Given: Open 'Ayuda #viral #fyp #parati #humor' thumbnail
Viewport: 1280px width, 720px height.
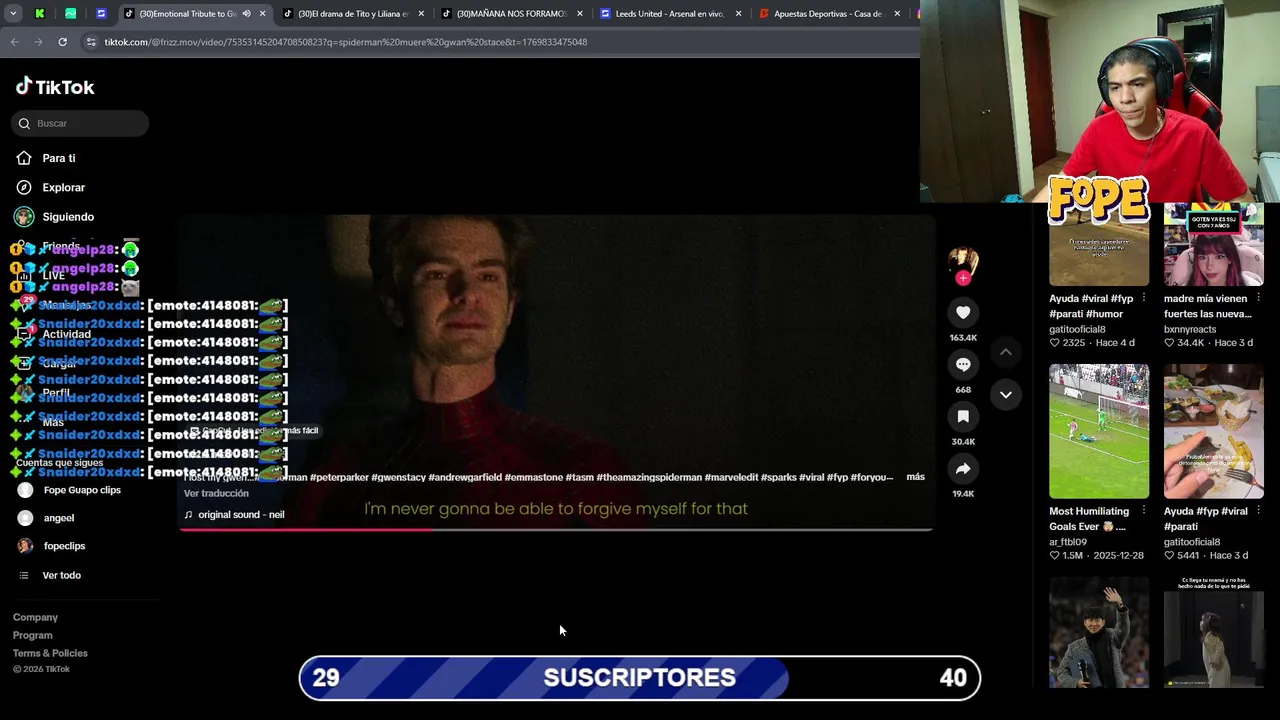Looking at the screenshot, I should coord(1099,245).
